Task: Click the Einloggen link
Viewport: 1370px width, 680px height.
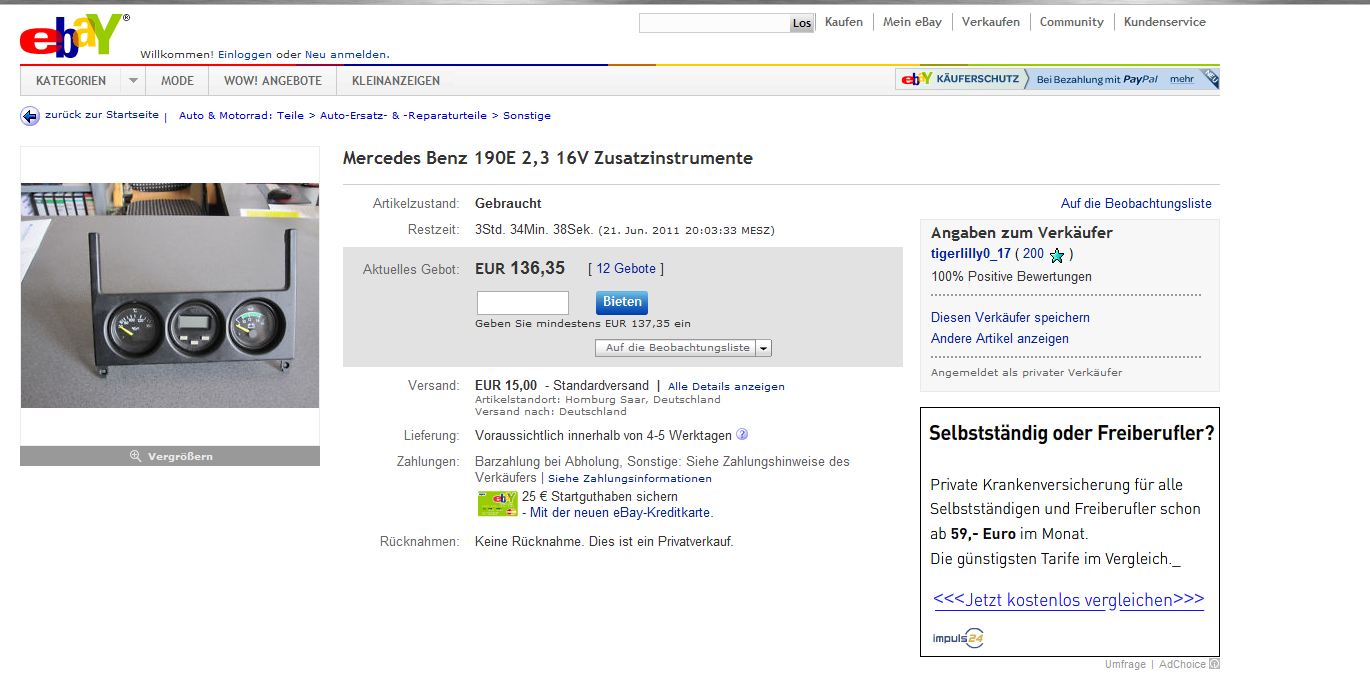Action: [245, 55]
